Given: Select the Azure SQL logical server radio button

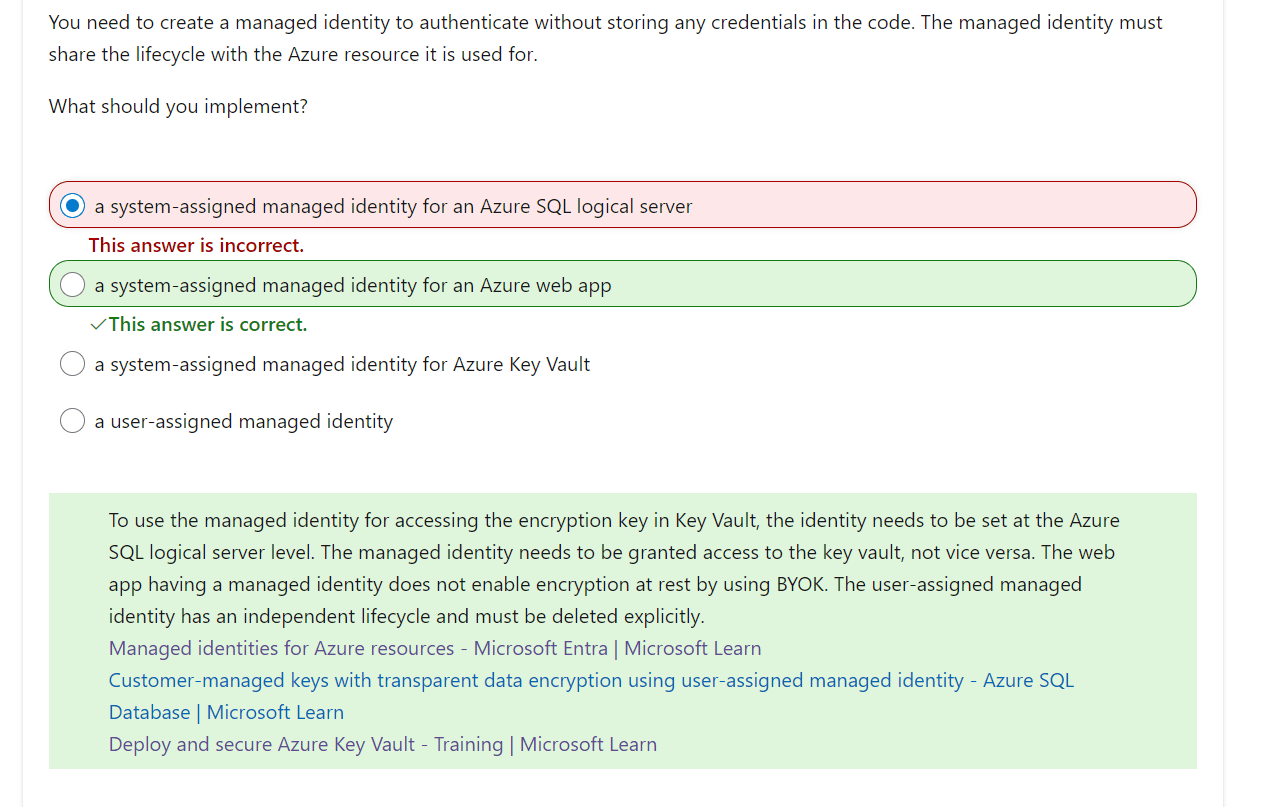Looking at the screenshot, I should pyautogui.click(x=72, y=206).
